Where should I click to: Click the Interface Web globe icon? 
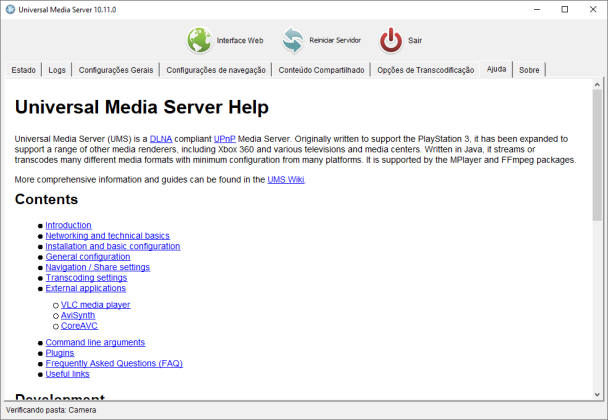pos(200,41)
